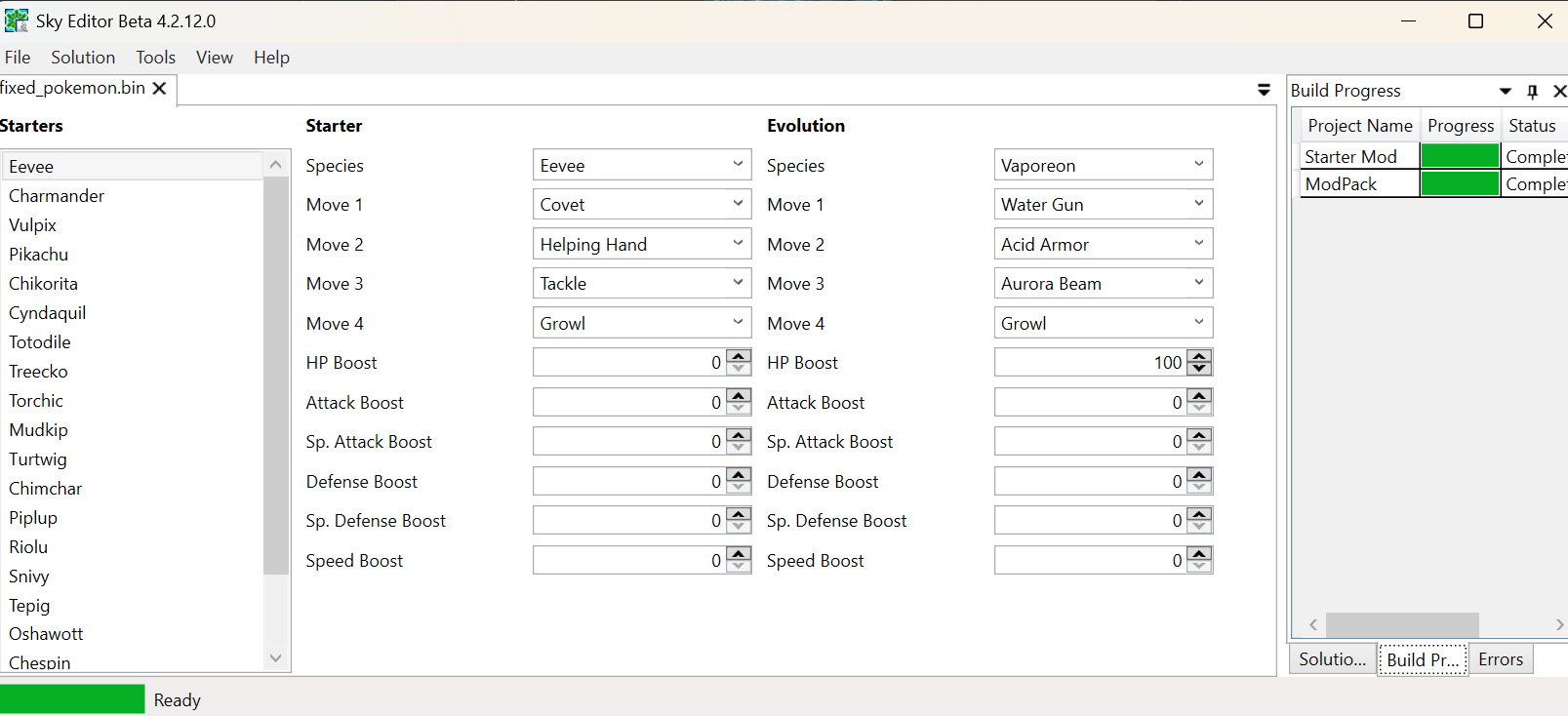Click the Evolution Defense Boost input field
The height and width of the screenshot is (716, 1568).
tap(1089, 482)
